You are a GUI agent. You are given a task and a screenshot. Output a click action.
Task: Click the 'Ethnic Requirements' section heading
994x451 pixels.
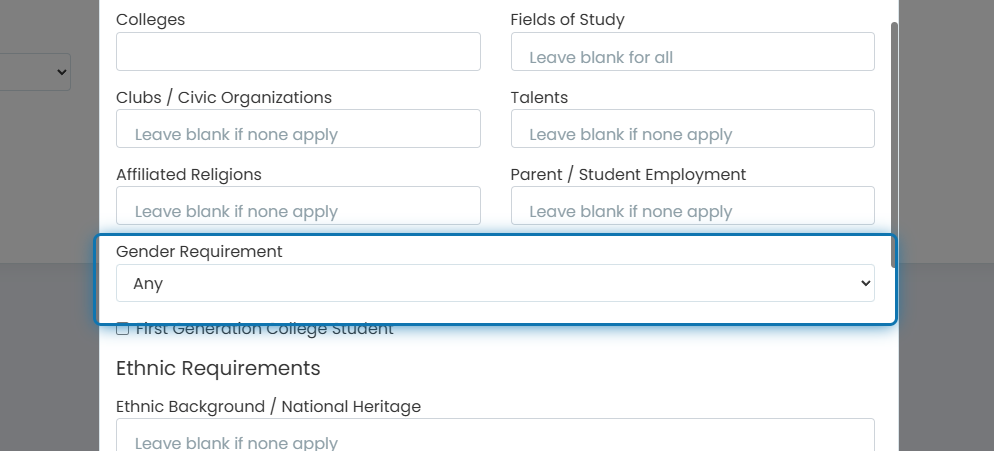tap(218, 368)
